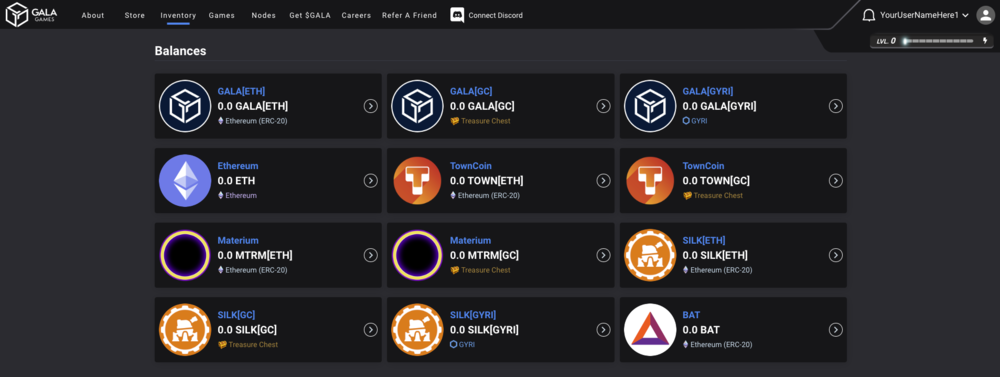
Task: Click the blue GALA[GC] title link
Action: [x=471, y=91]
